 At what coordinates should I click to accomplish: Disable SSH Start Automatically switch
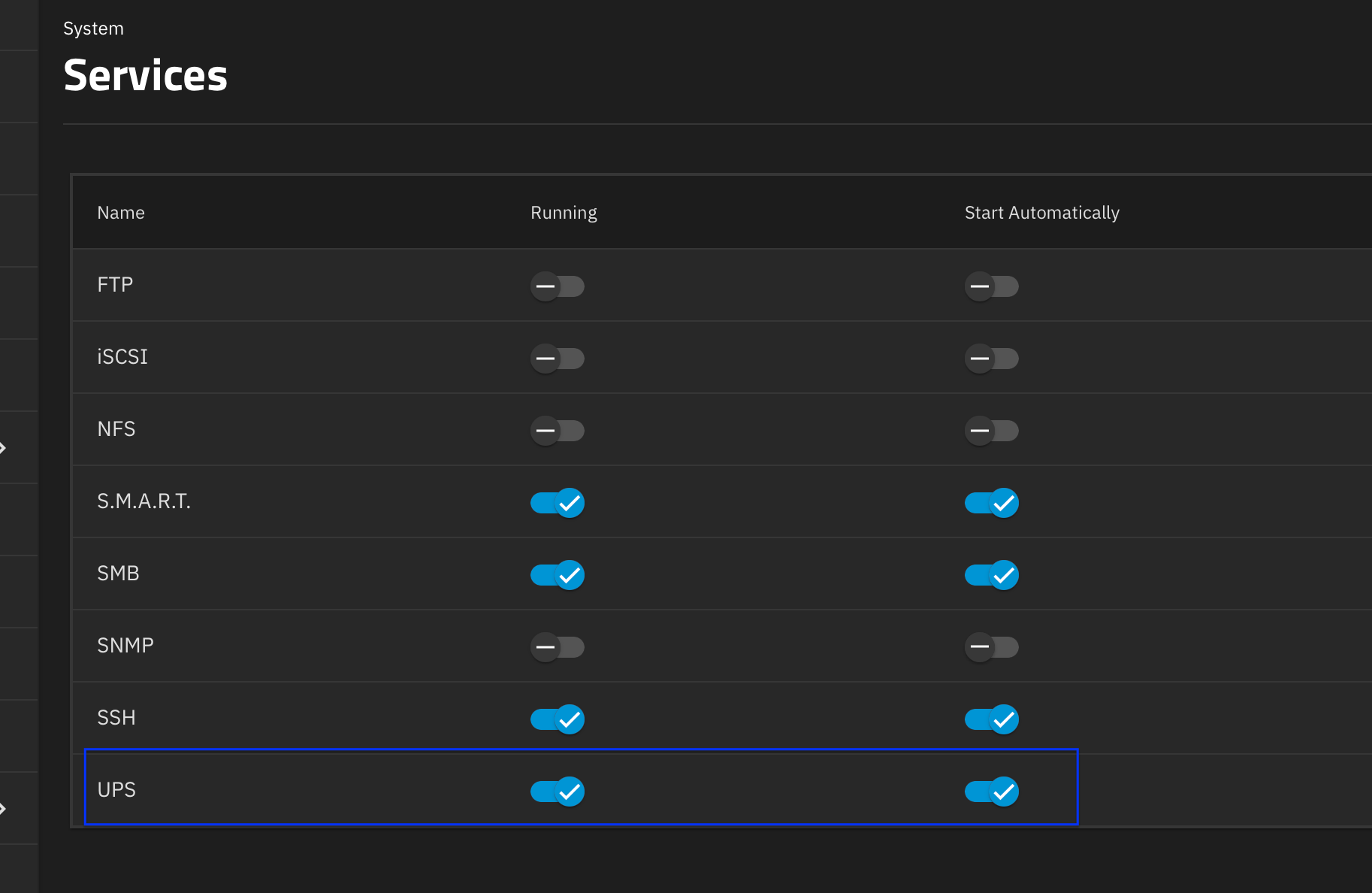pyautogui.click(x=991, y=719)
